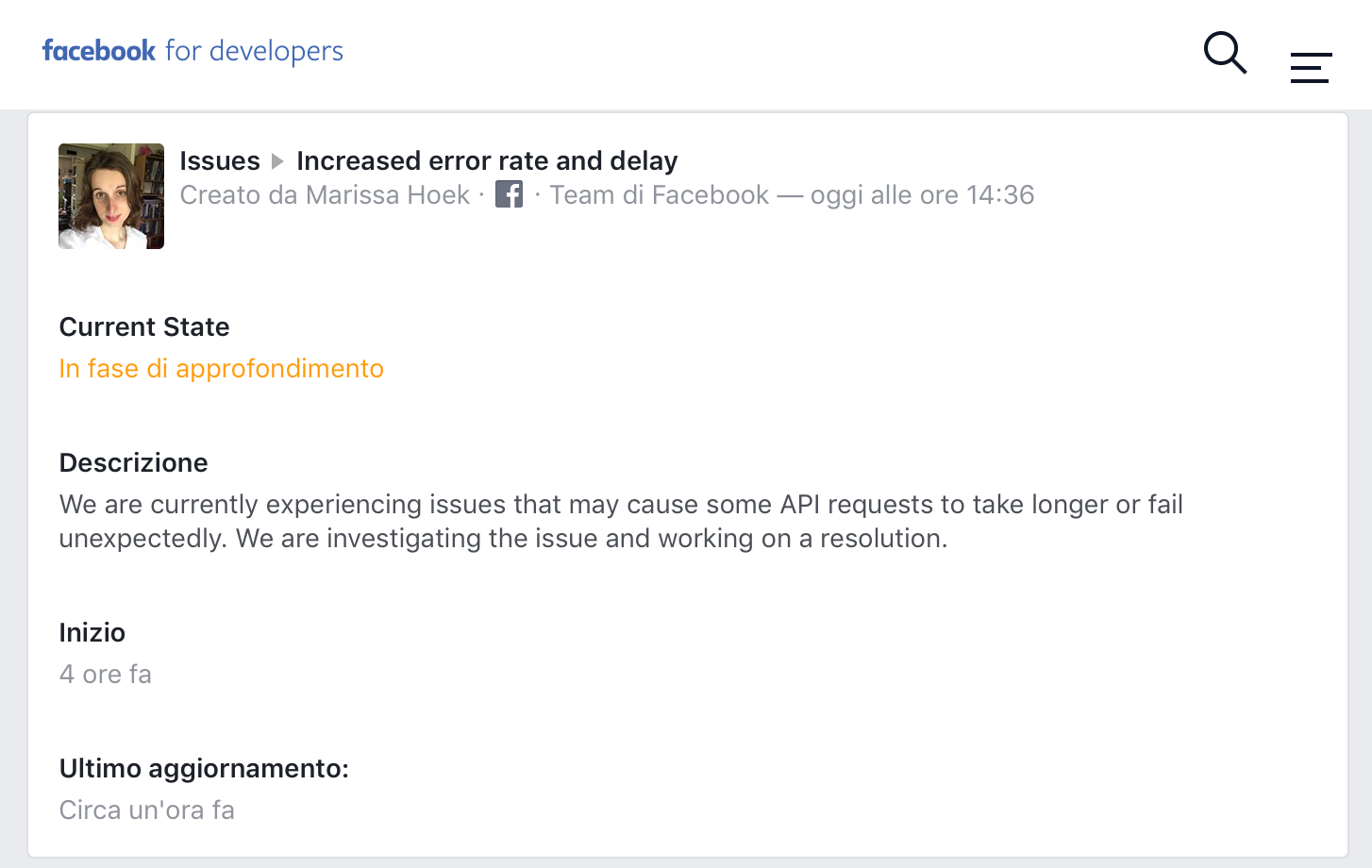Click the 'Current State' heading

[x=144, y=326]
